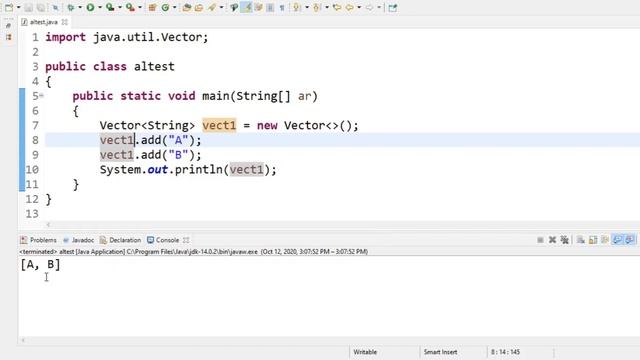Toggle show console on standard error
640x360 pixels.
630,240
